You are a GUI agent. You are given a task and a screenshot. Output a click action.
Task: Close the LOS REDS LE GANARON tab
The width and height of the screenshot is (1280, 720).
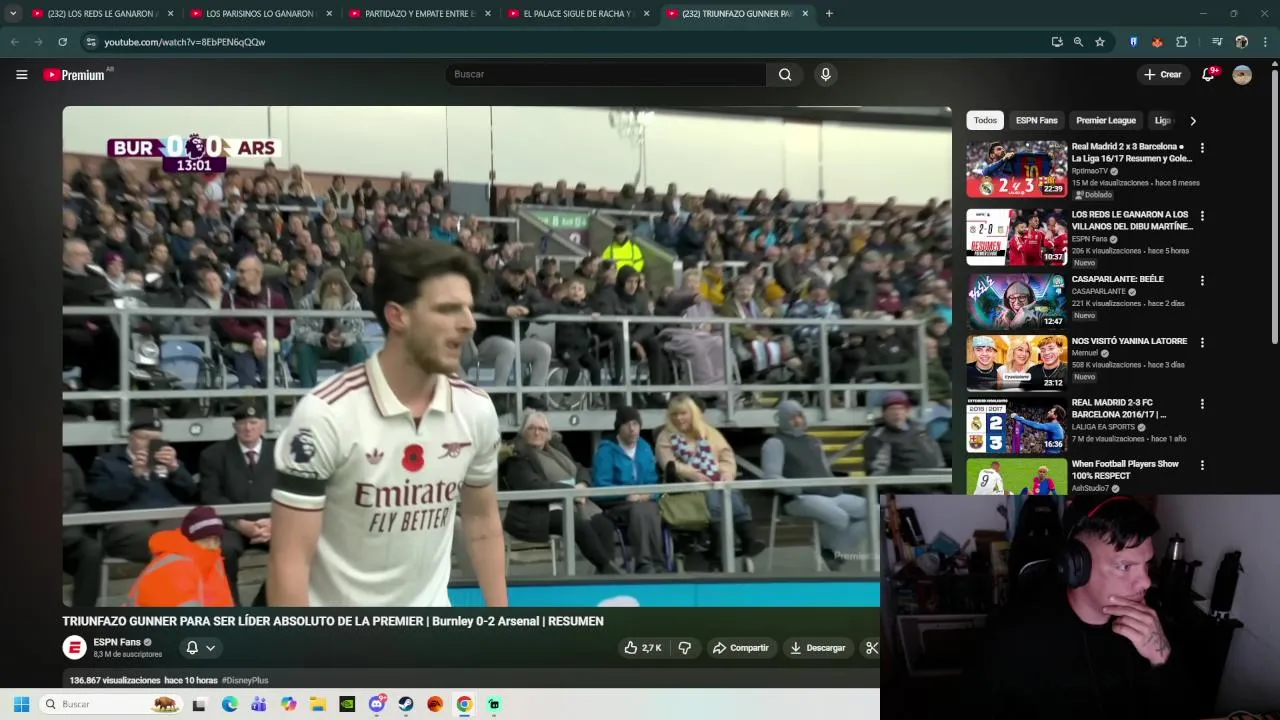170,14
